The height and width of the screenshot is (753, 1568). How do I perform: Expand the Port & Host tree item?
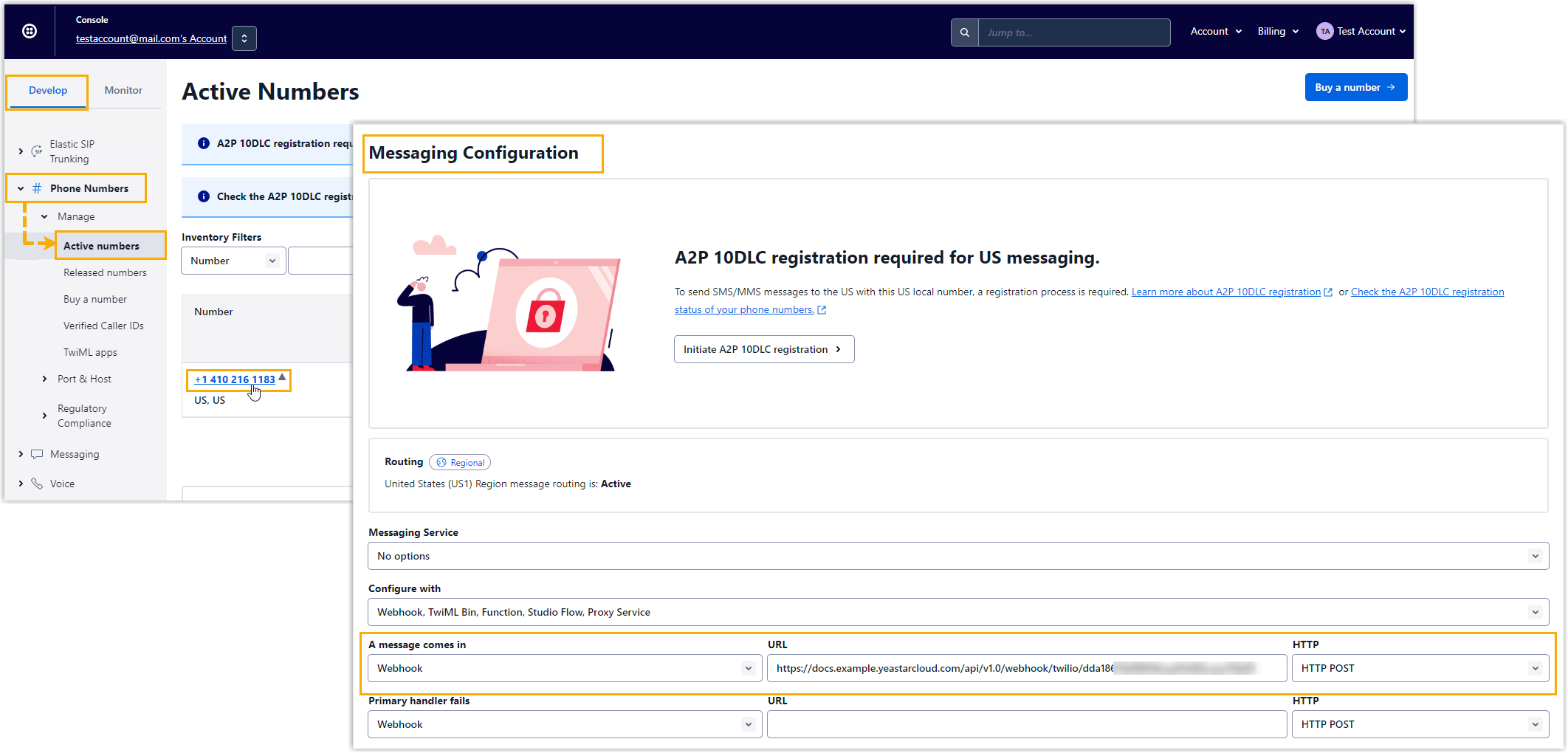coord(45,379)
